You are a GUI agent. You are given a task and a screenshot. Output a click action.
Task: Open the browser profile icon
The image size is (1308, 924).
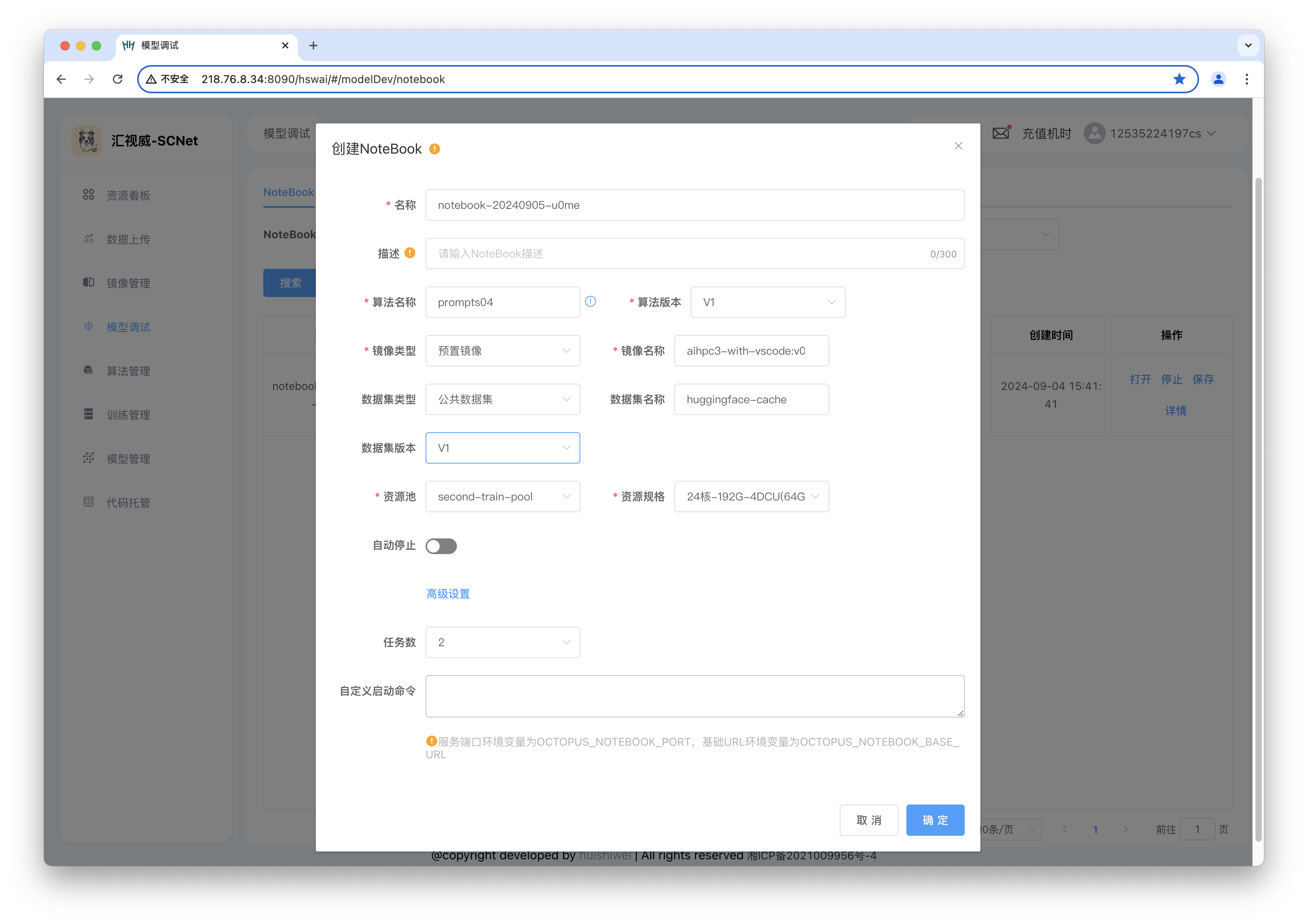pyautogui.click(x=1218, y=79)
